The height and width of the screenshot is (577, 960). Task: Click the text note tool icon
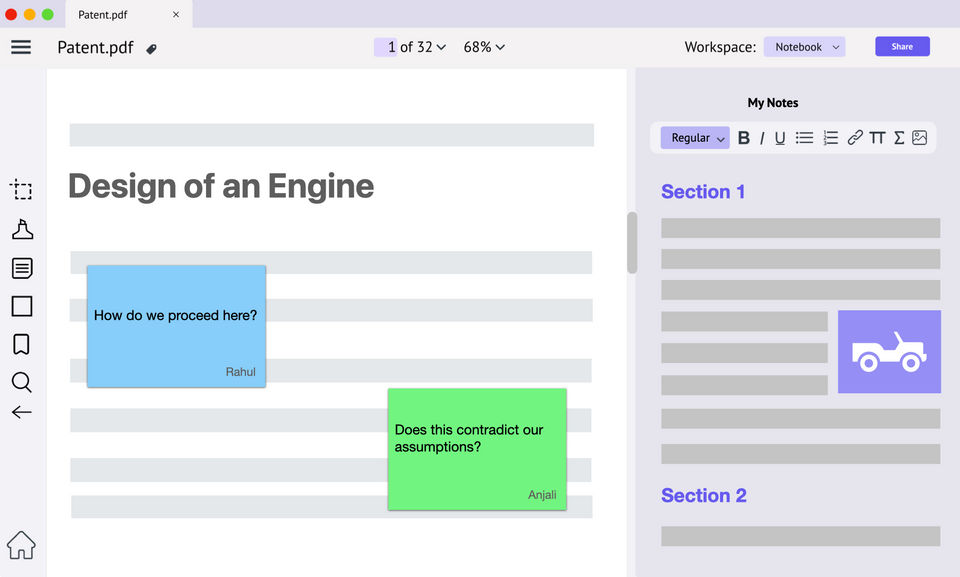coord(21,268)
